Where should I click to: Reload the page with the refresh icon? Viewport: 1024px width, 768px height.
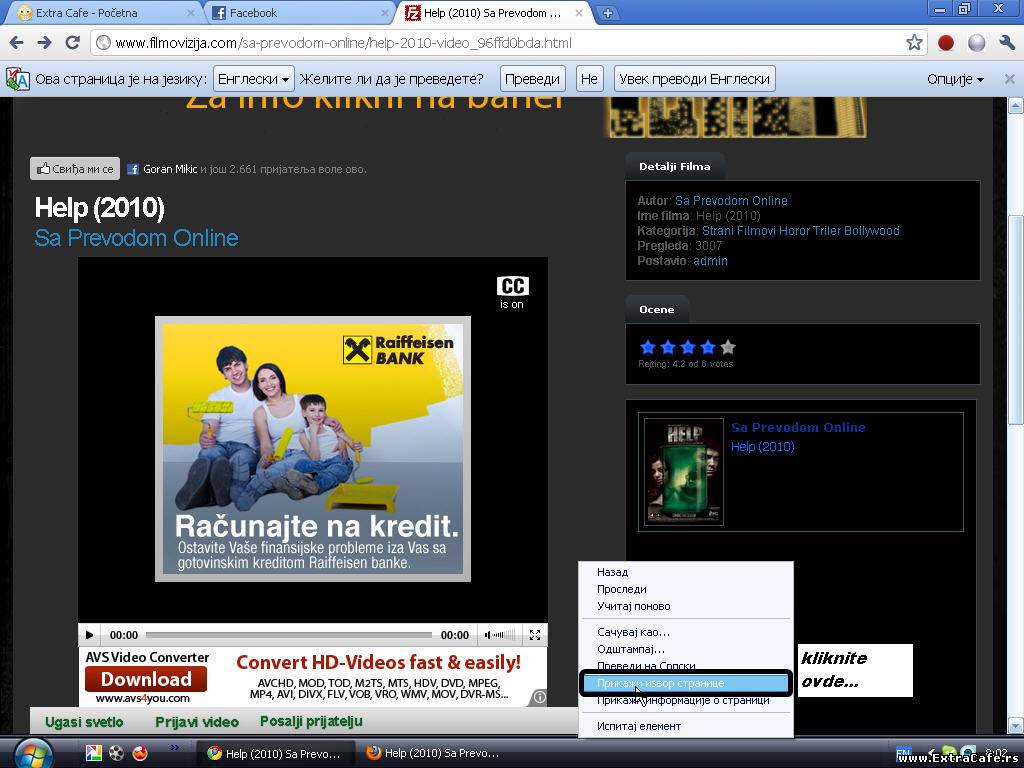[x=72, y=43]
